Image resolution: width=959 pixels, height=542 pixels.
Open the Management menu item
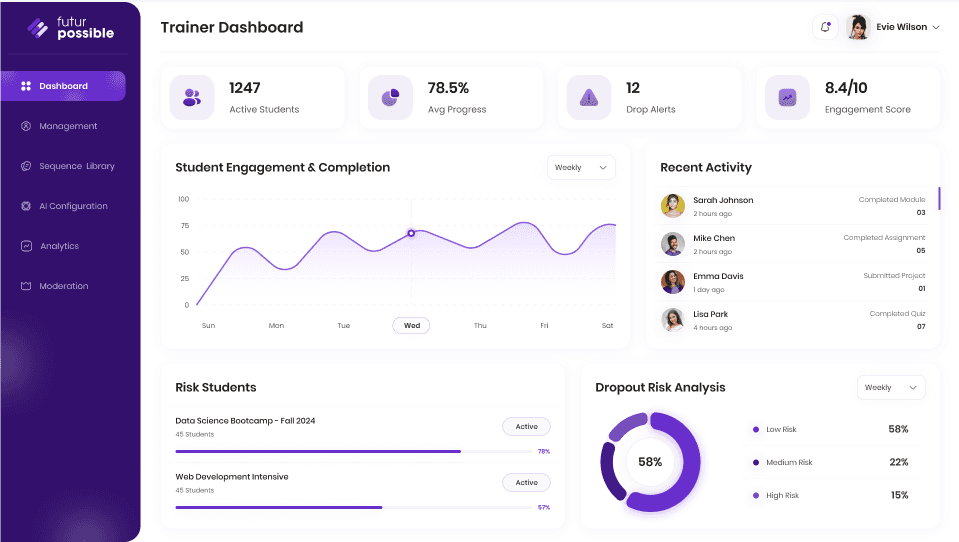click(x=68, y=126)
